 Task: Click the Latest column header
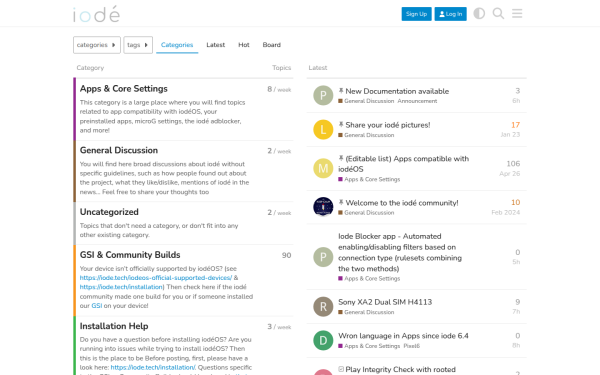(318, 68)
